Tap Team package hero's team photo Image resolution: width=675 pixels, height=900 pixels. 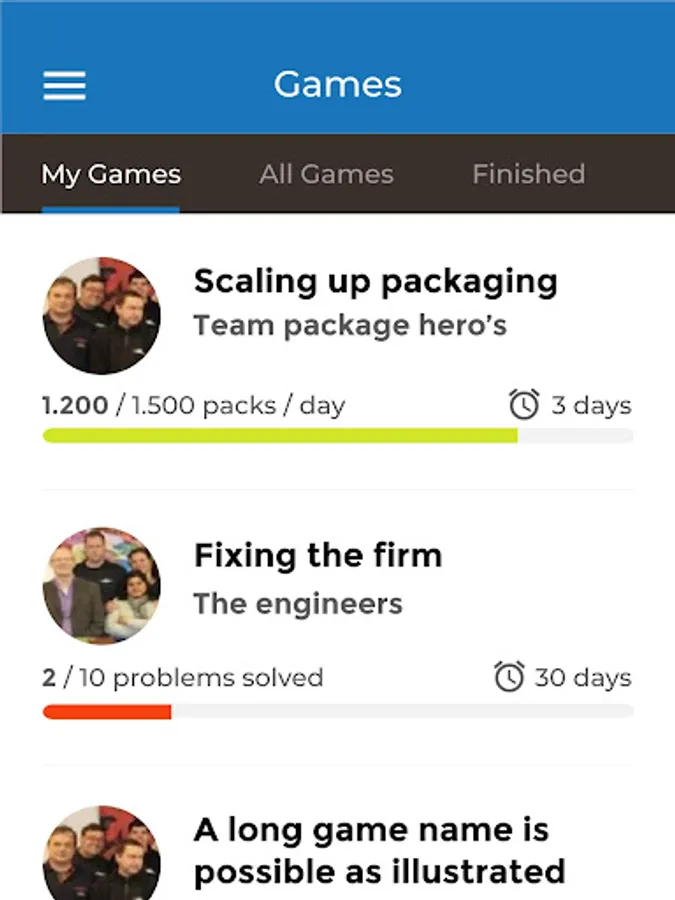pyautogui.click(x=102, y=315)
